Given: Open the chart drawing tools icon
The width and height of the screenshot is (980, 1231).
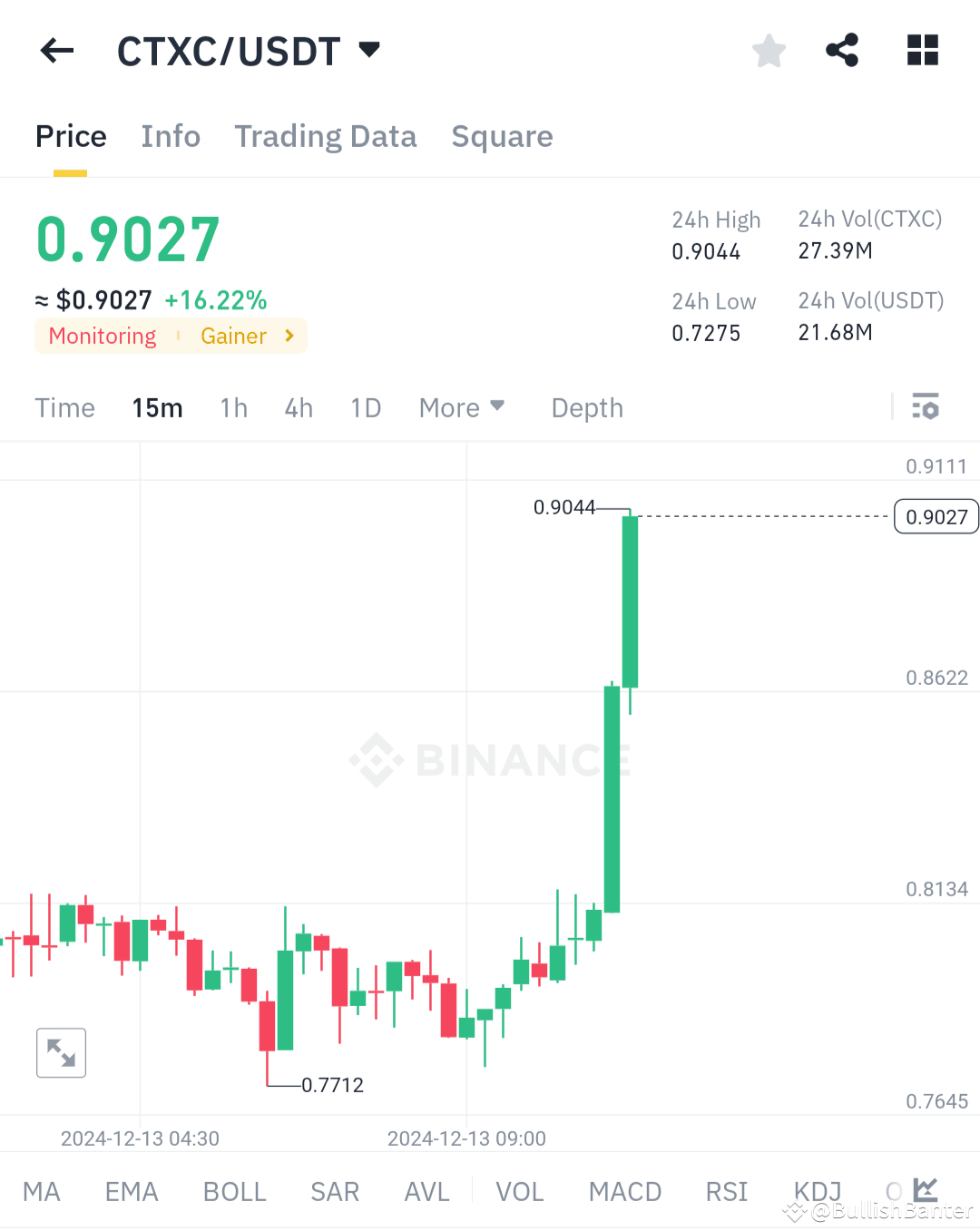Looking at the screenshot, I should point(925,1189).
